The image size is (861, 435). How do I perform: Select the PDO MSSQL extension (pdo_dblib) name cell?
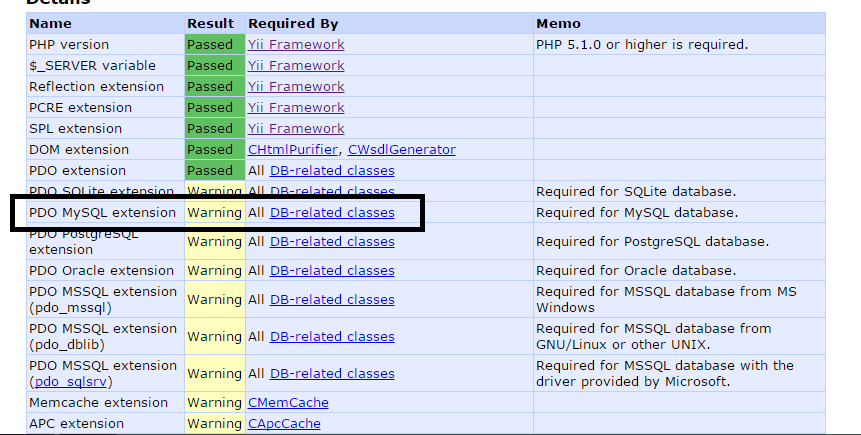[x=105, y=336]
